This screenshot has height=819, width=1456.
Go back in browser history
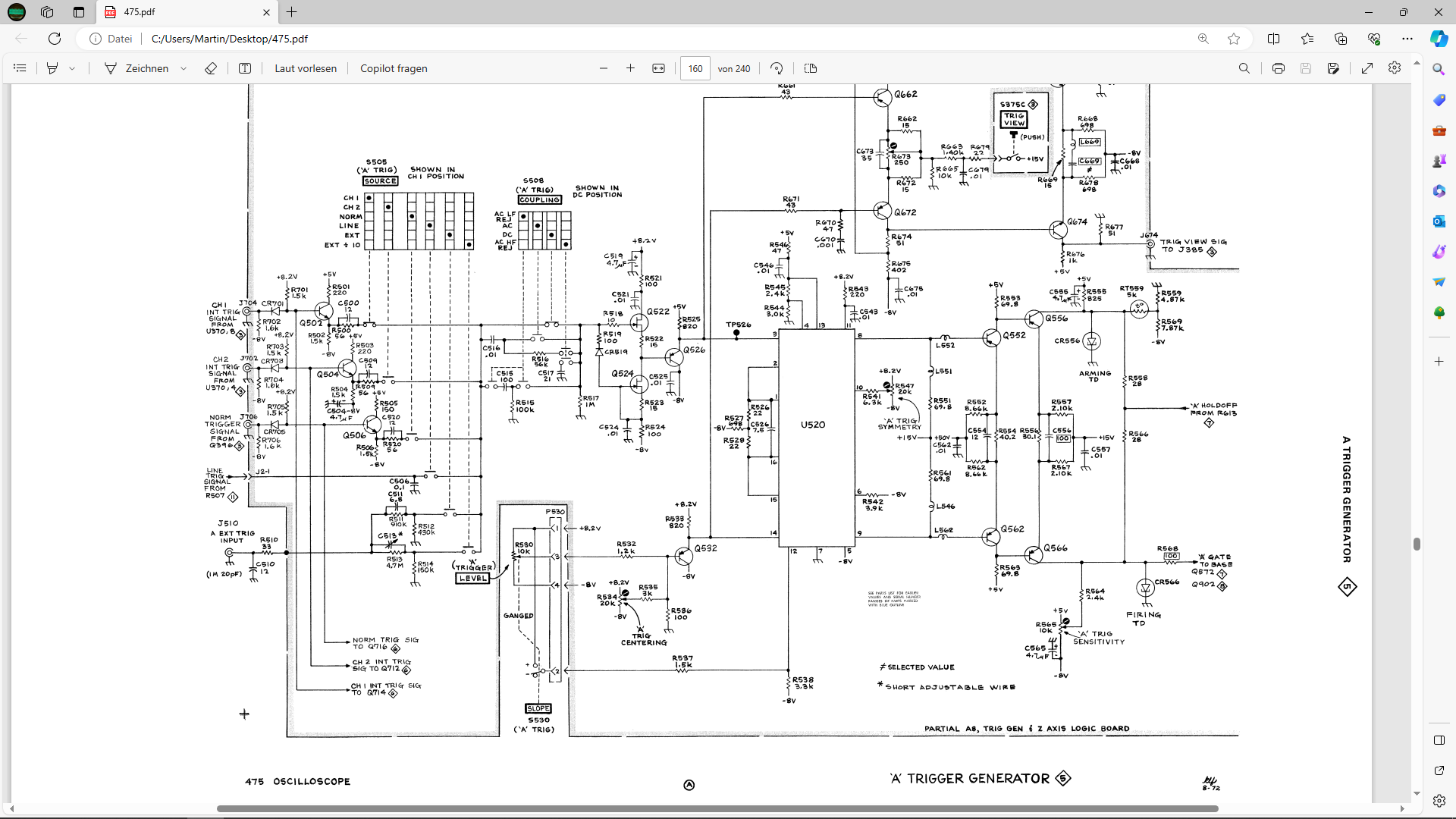pyautogui.click(x=21, y=39)
